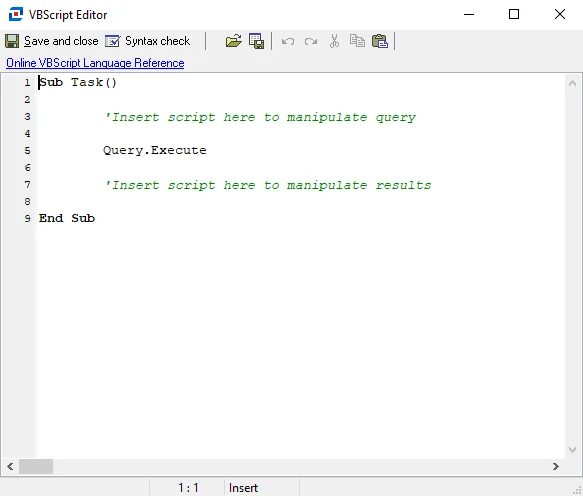
Task: Click the comment 'Insert script here to manipulate results'
Action: (x=268, y=185)
